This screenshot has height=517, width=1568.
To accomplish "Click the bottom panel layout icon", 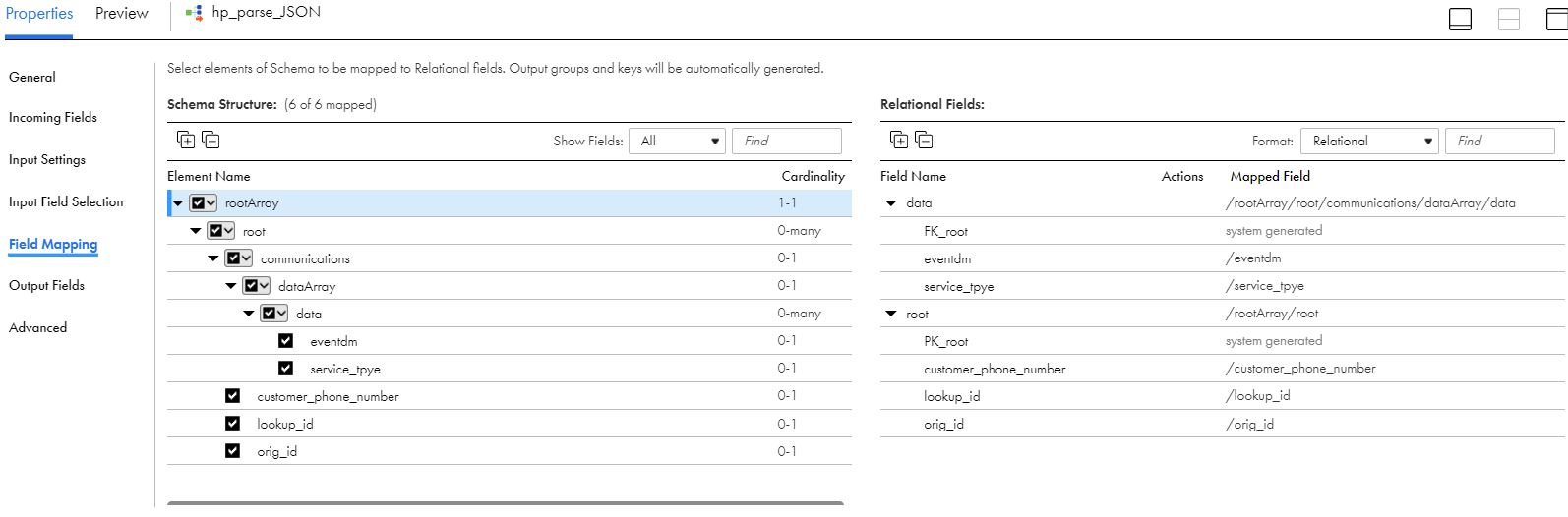I will (x=1460, y=19).
